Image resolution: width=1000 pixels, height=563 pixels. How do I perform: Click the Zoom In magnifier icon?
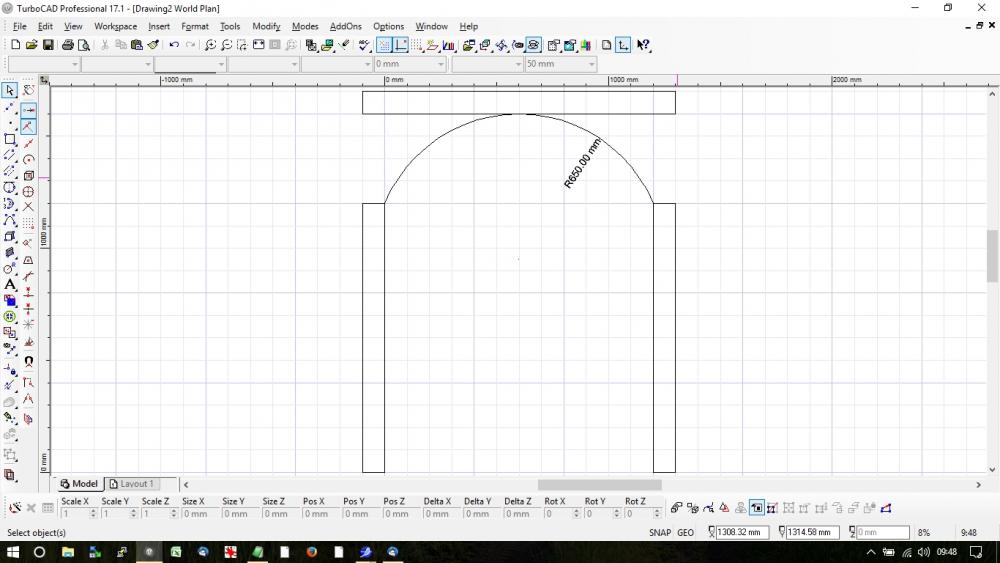[210, 45]
